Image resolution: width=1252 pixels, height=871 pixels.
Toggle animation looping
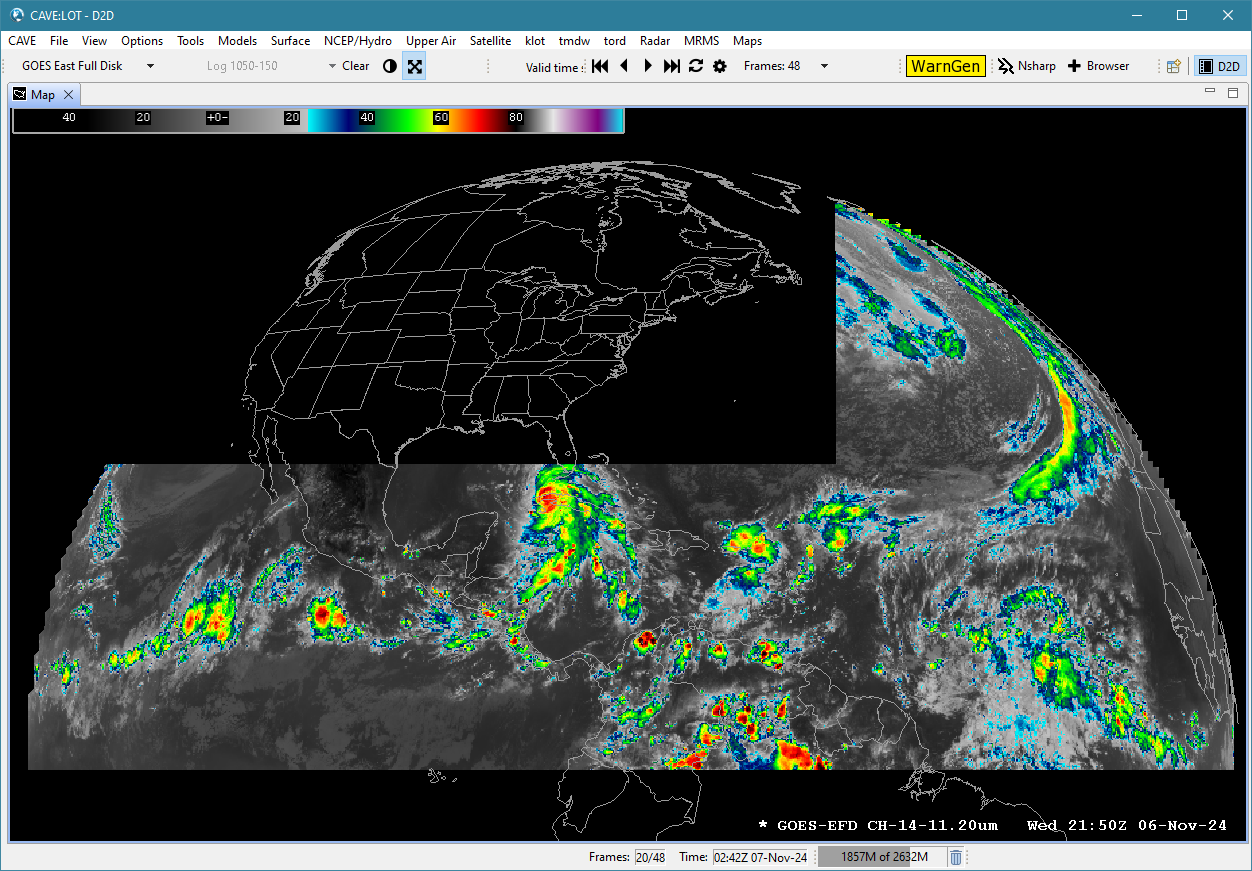point(696,66)
